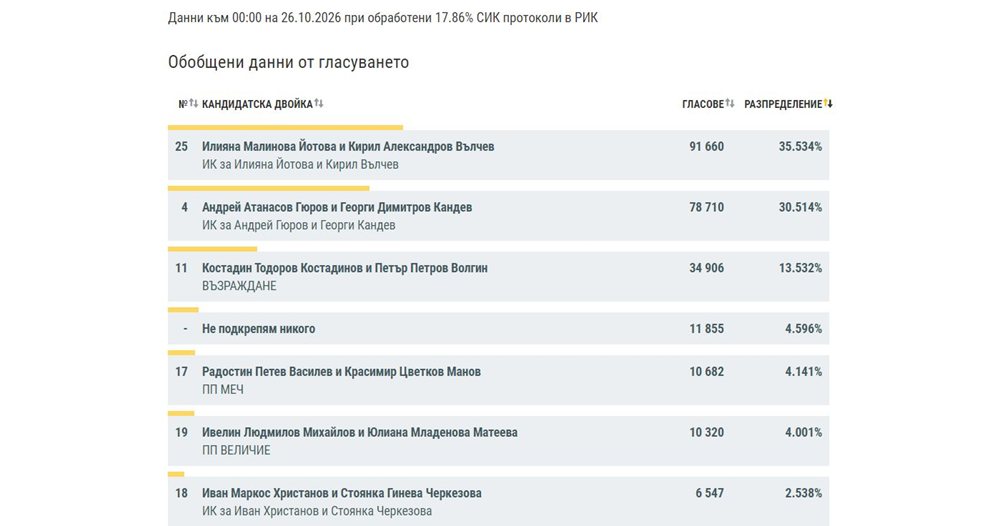Click the ГЛАСОВЕ column header
This screenshot has width=1000, height=526.
pyautogui.click(x=703, y=104)
